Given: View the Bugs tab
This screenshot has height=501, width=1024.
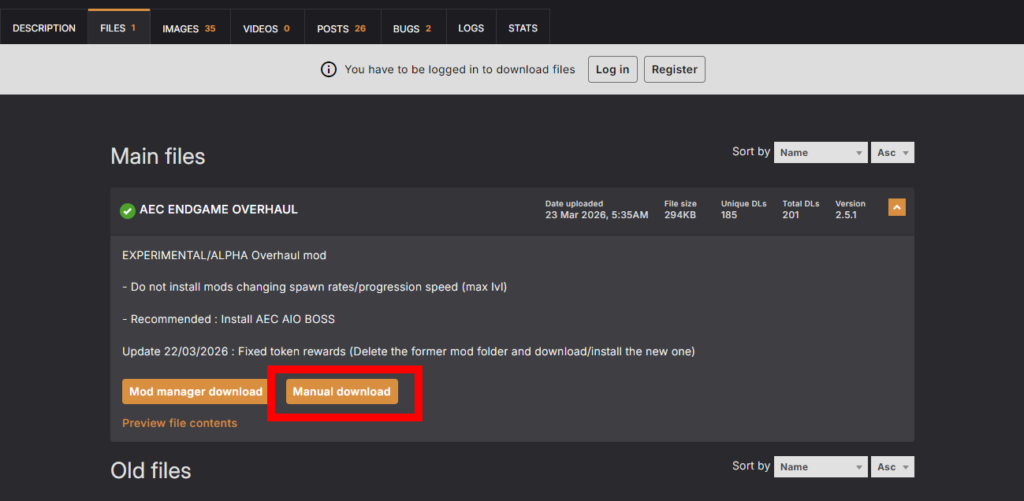Looking at the screenshot, I should click(412, 28).
